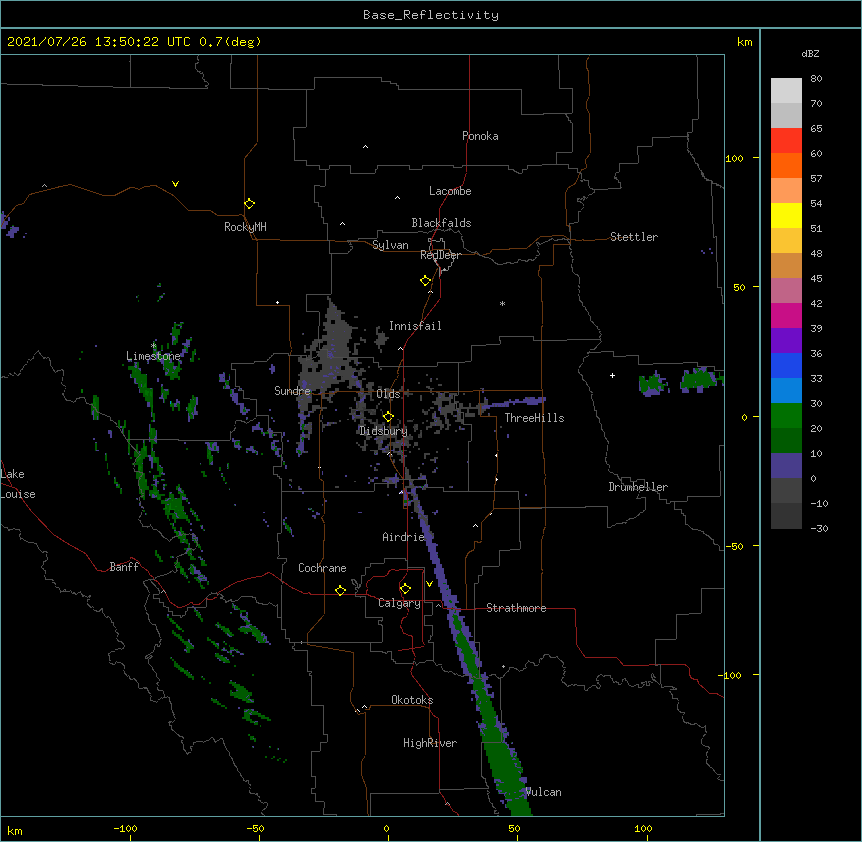Select the yellow diamond marker above Calgary label
862x842 pixels.
(x=405, y=589)
